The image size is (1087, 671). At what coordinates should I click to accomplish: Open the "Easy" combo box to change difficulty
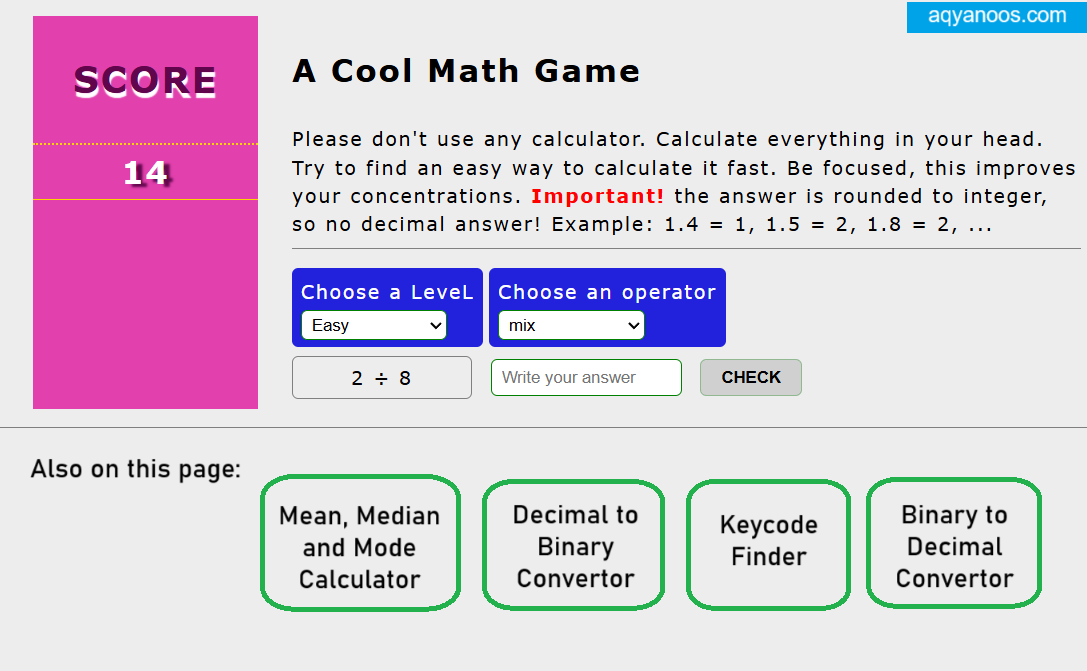point(373,325)
